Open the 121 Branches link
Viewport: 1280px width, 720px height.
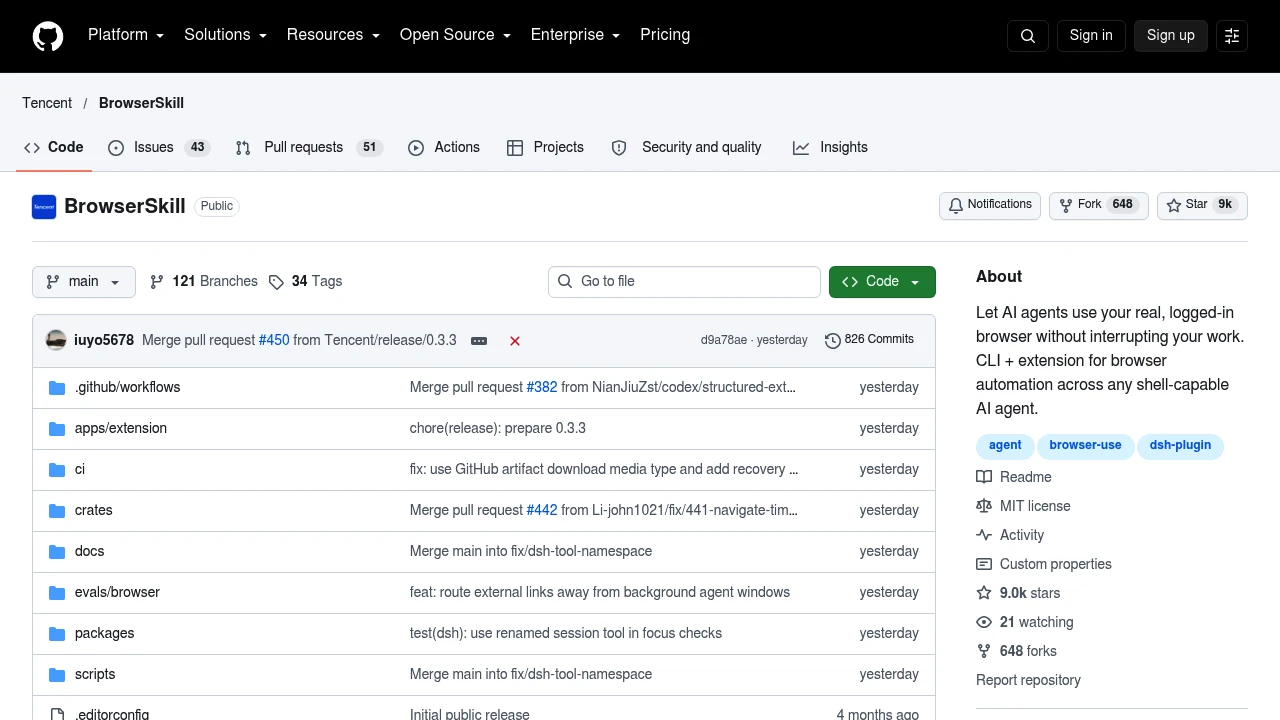tap(203, 282)
